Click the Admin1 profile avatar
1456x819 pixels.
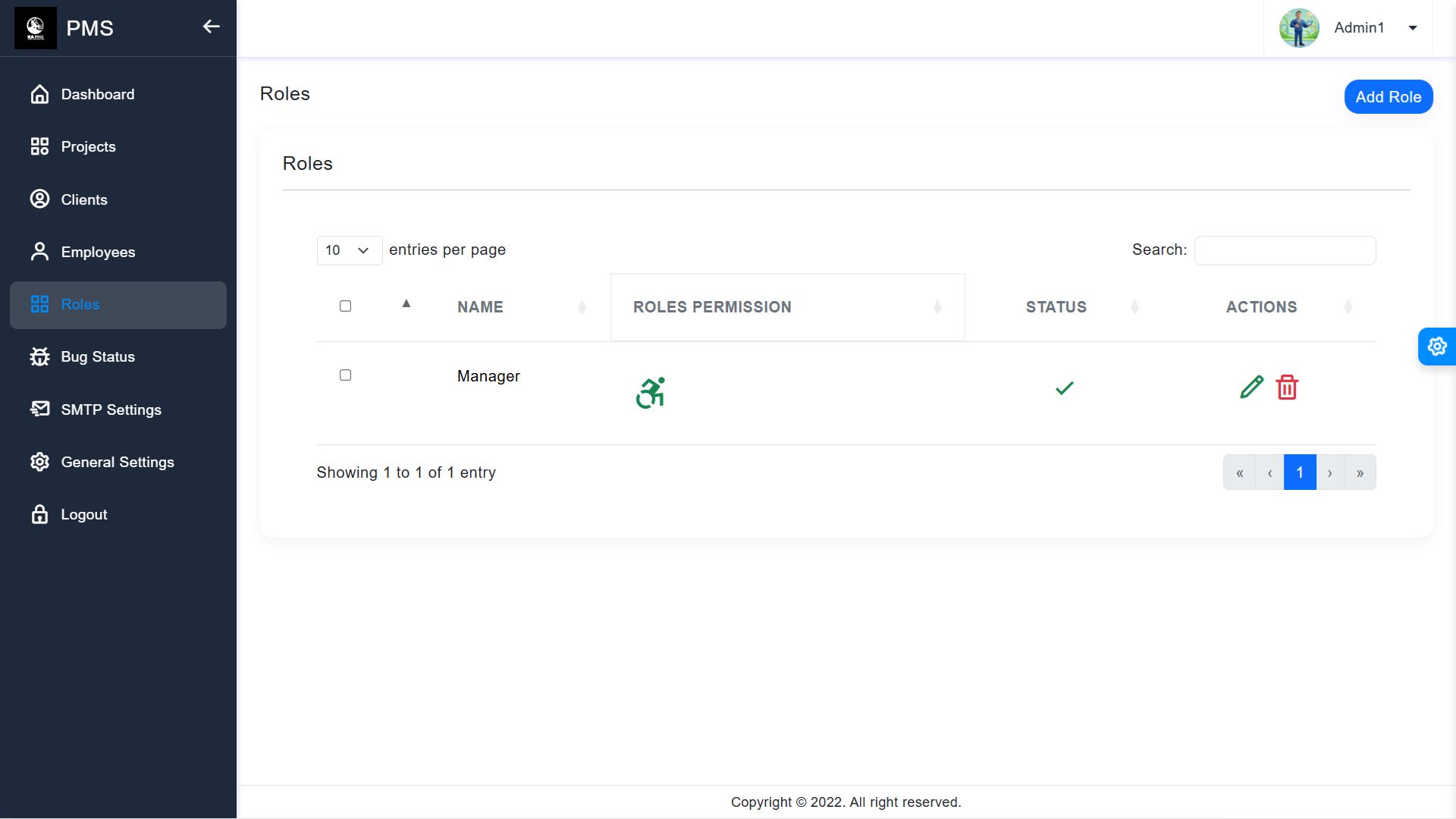[1299, 28]
